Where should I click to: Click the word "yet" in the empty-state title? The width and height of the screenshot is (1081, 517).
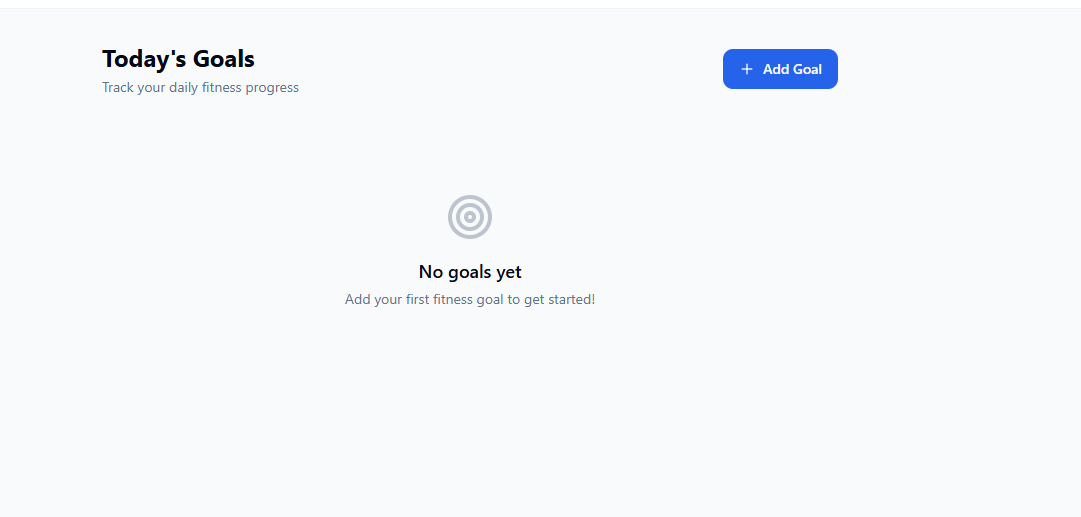pos(509,272)
